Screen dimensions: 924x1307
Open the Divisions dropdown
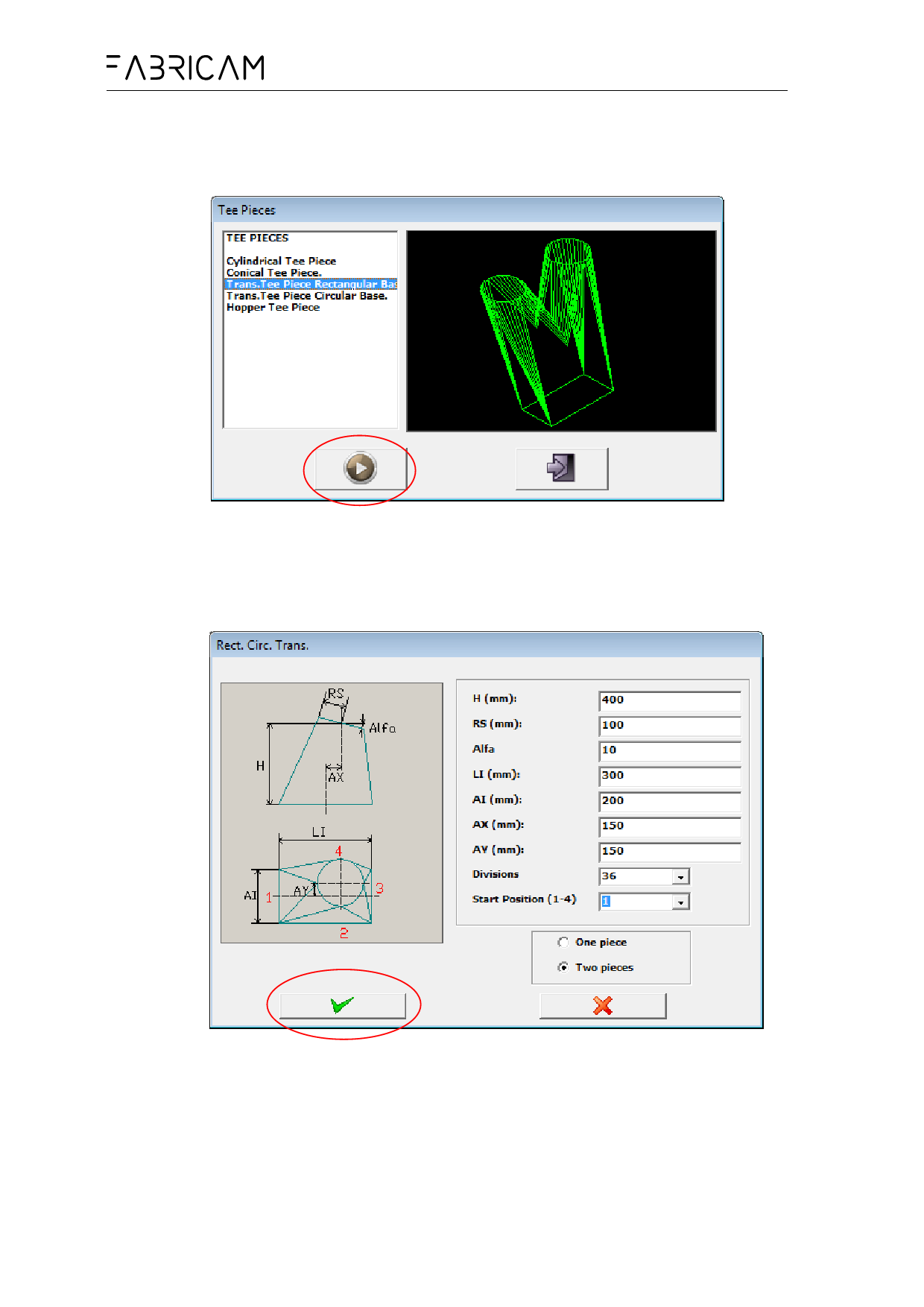tap(680, 877)
